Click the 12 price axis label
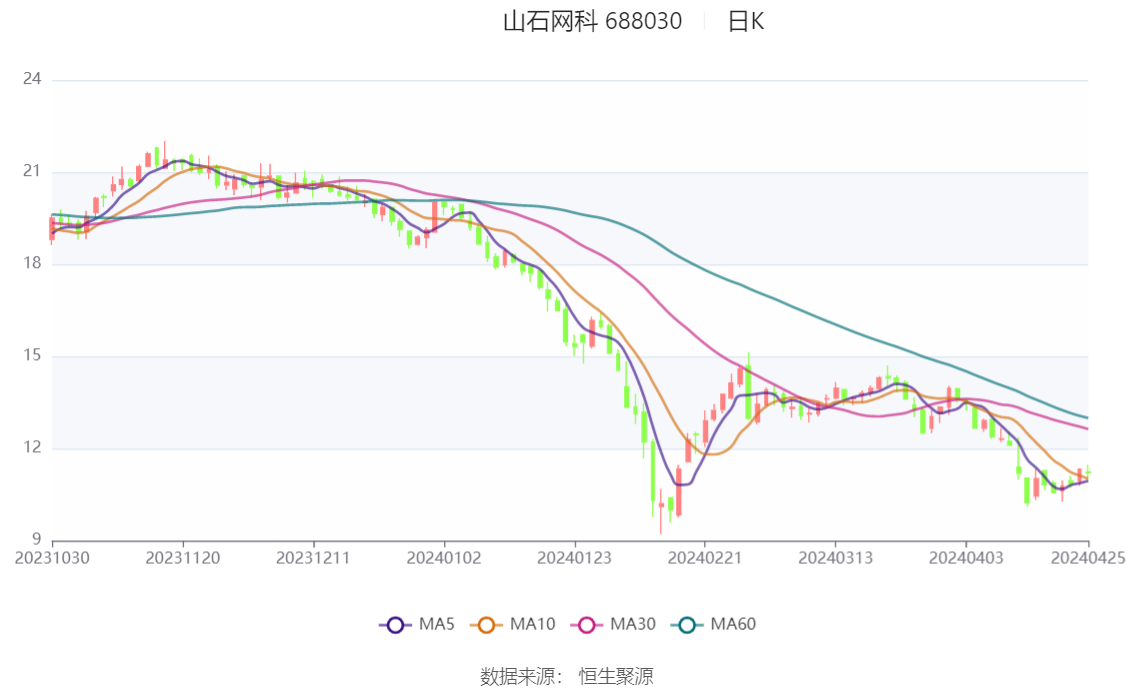Image resolution: width=1134 pixels, height=689 pixels. [x=32, y=448]
